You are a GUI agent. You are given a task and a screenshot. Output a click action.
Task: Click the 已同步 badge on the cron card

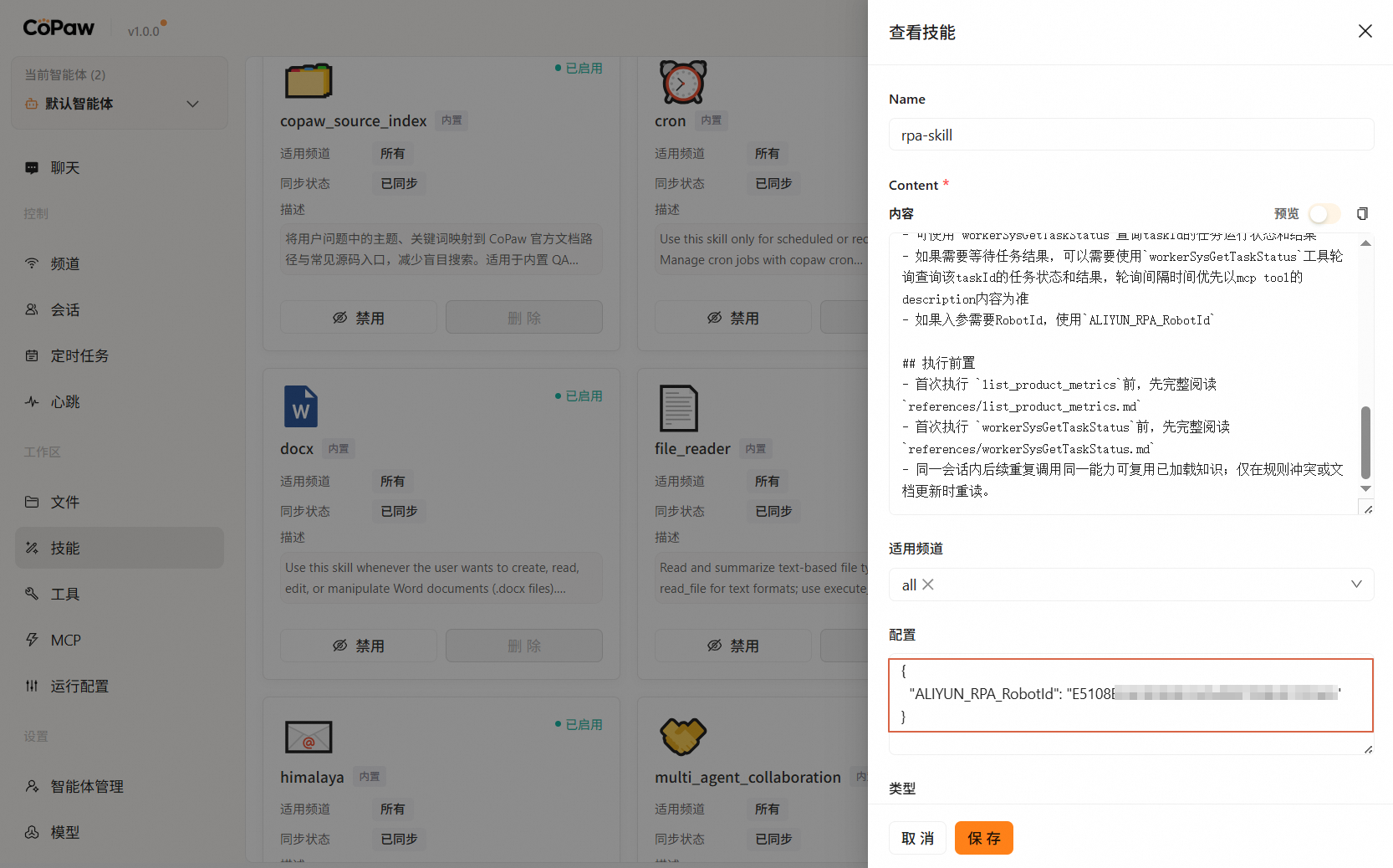[773, 183]
